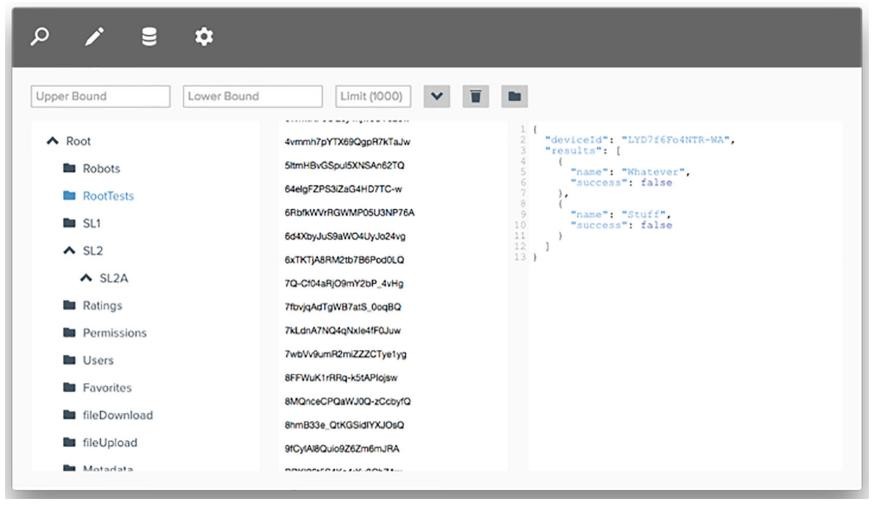Click the Ratings folder icon
This screenshot has width=876, height=506.
click(69, 306)
